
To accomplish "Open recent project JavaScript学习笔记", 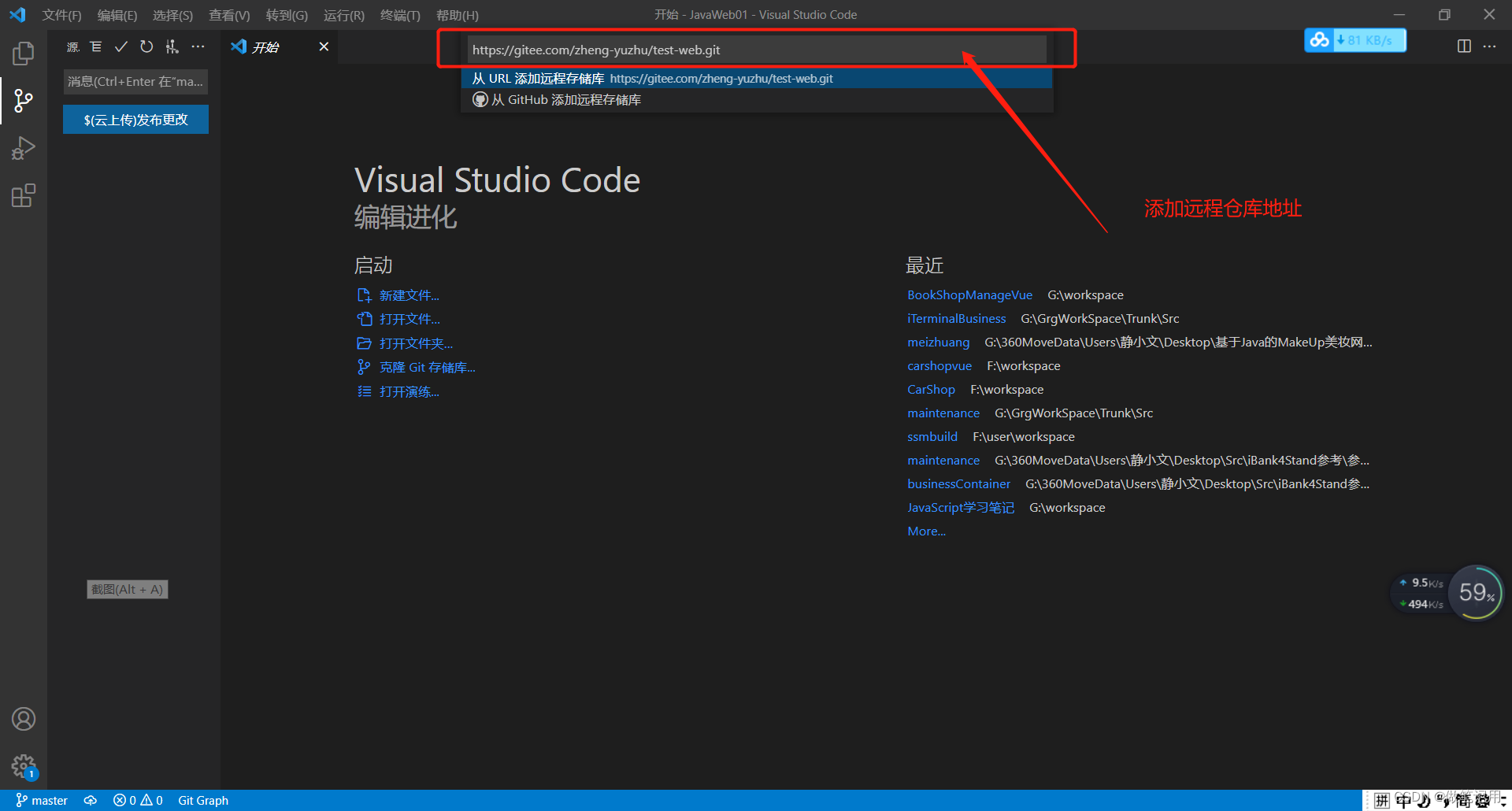I will (x=961, y=508).
